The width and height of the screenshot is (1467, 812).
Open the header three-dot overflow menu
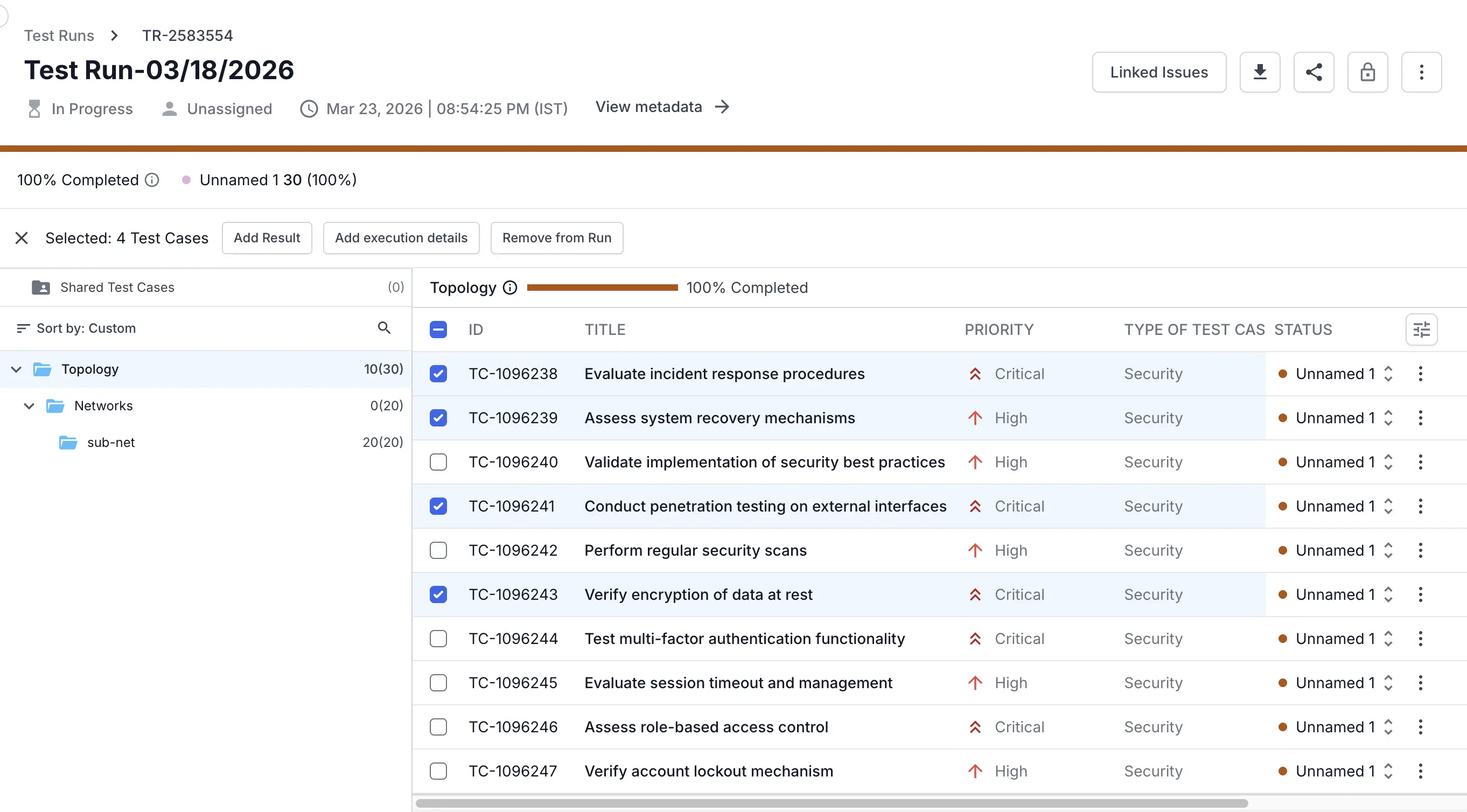tap(1421, 72)
